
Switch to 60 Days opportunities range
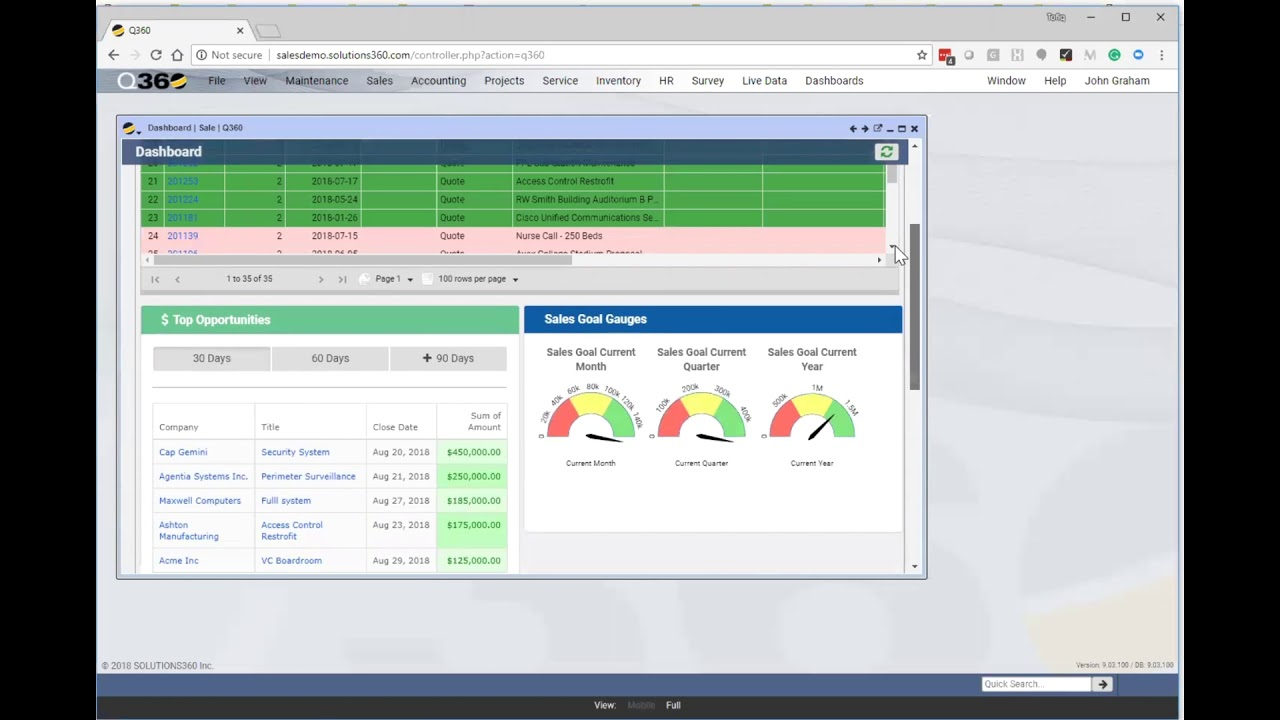(330, 358)
